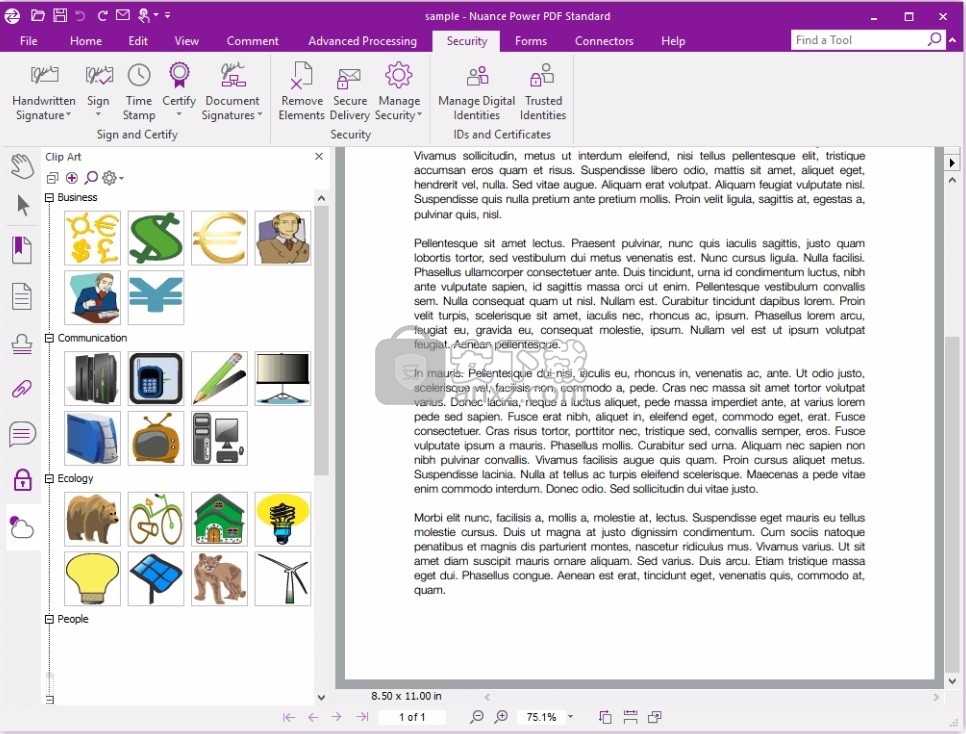966x734 pixels.
Task: Open Secure Delivery
Action: (349, 91)
